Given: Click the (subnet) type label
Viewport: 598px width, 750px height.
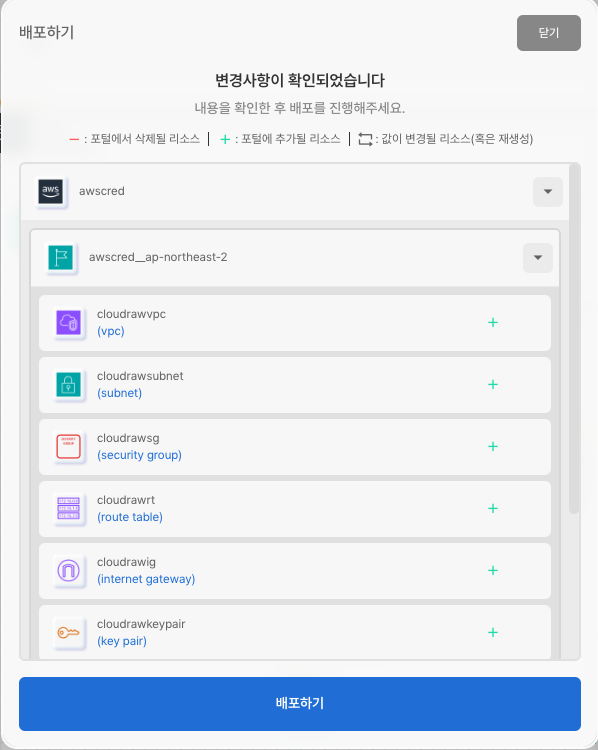Looking at the screenshot, I should (x=120, y=393).
